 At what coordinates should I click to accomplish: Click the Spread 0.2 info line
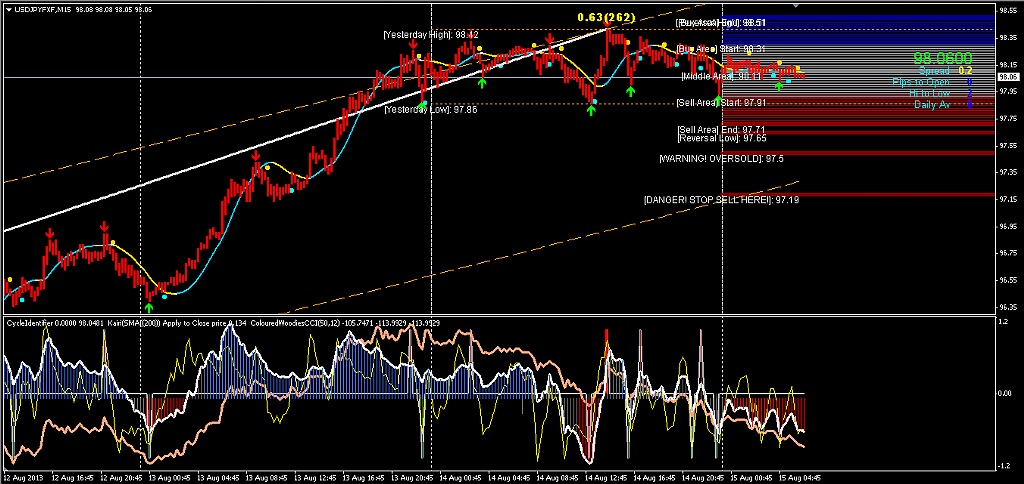pos(945,71)
